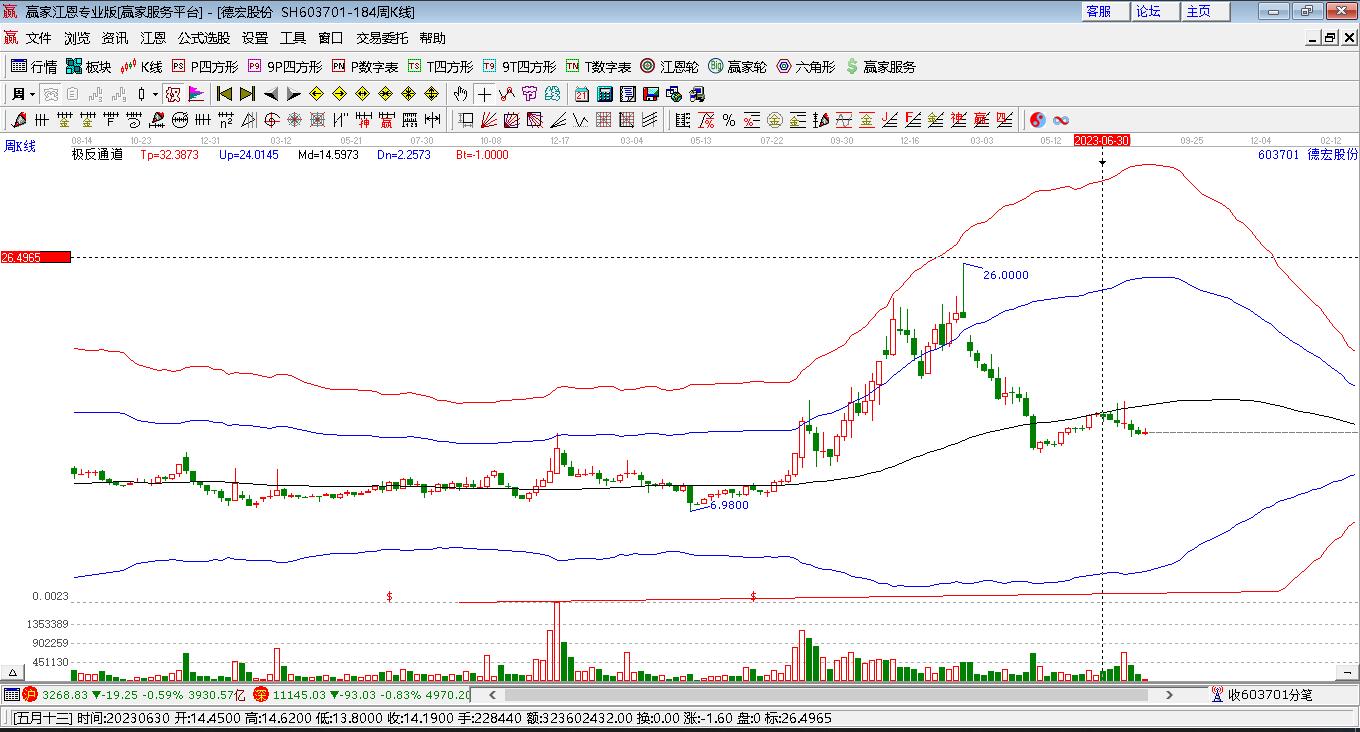
Task: Click the 客服 customer service button
Action: pos(1104,11)
